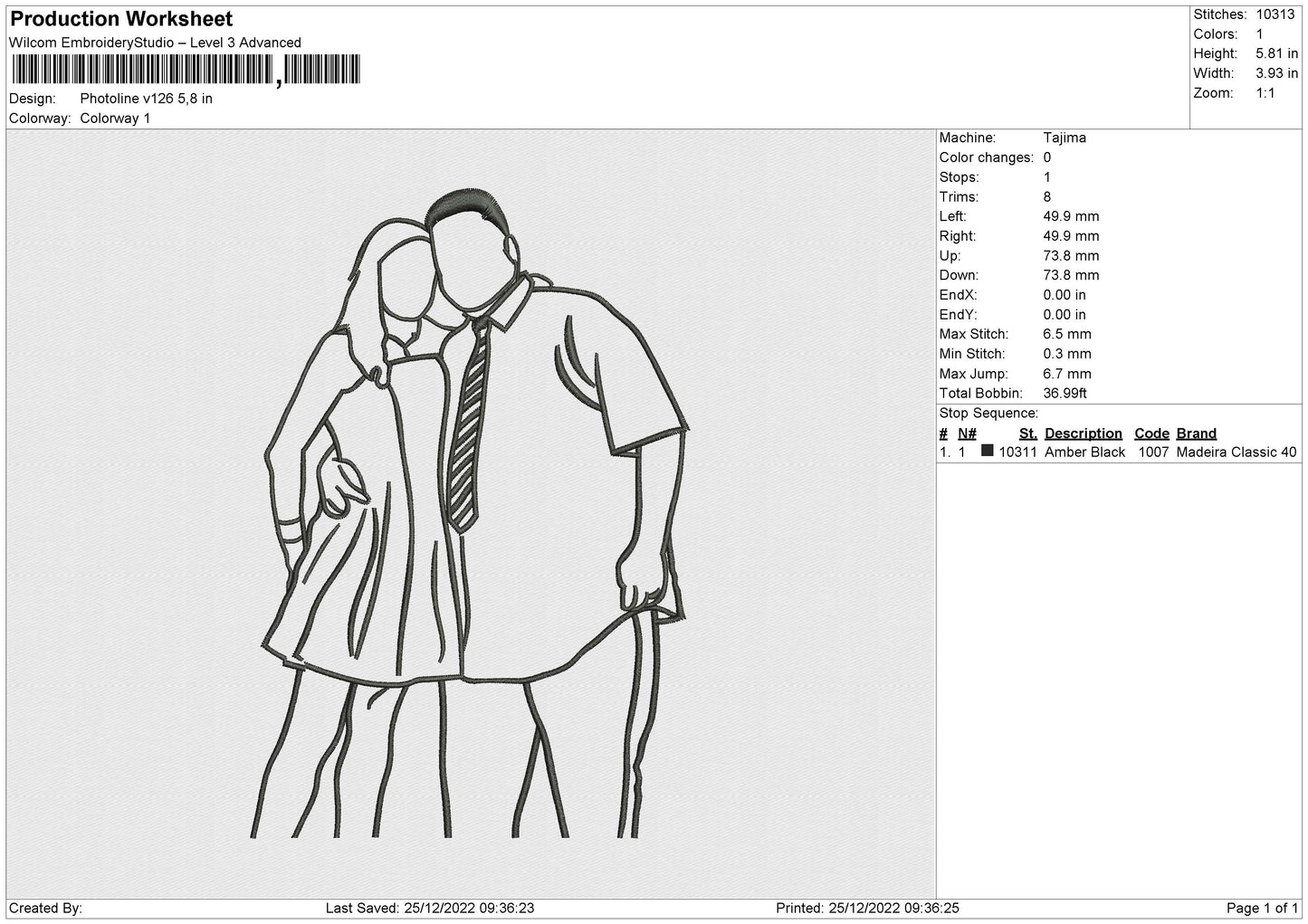
Task: Click the Machine value Tajima
Action: point(1065,138)
